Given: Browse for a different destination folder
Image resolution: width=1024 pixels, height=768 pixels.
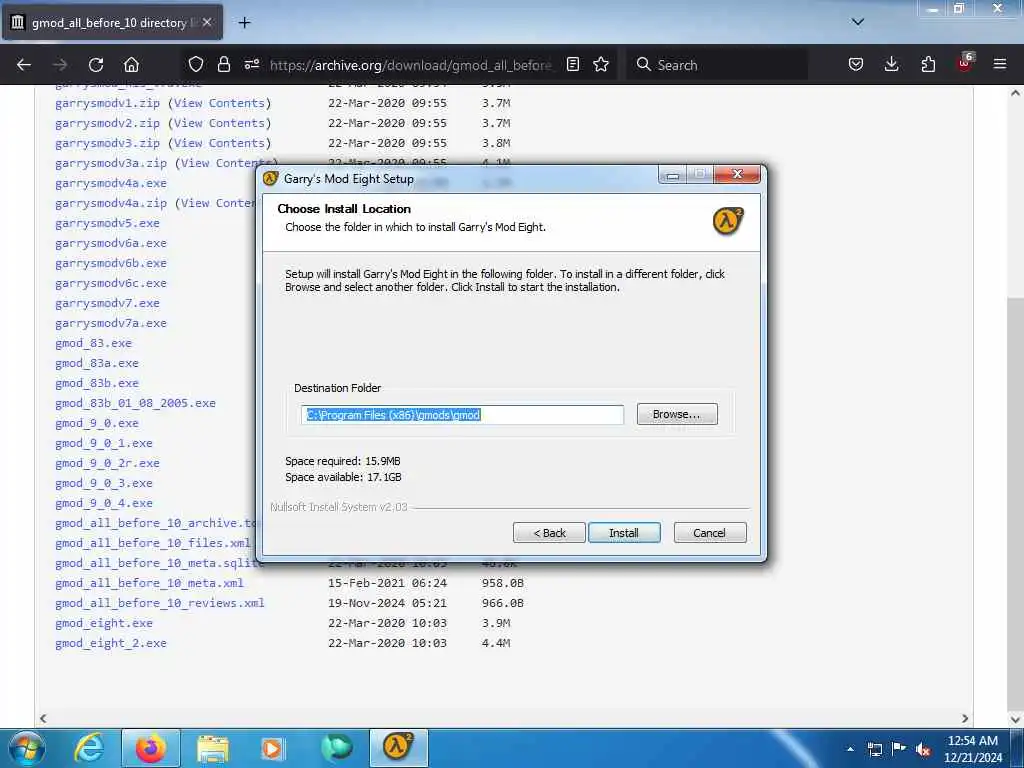Looking at the screenshot, I should [677, 414].
